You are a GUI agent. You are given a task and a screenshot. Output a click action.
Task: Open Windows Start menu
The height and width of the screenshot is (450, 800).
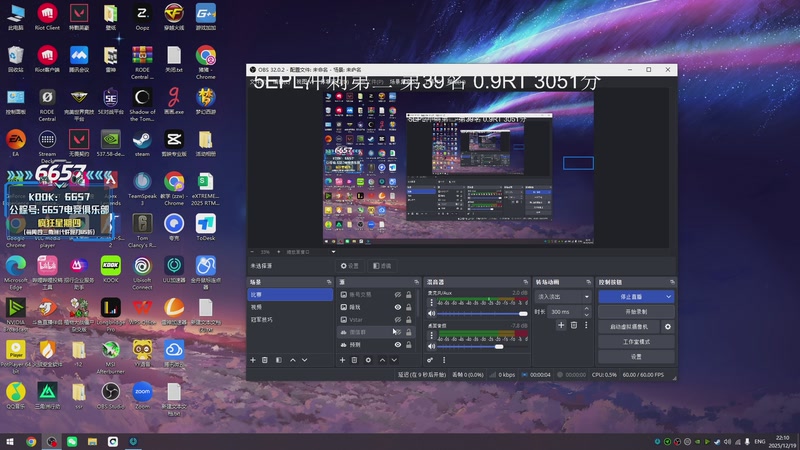click(10, 441)
